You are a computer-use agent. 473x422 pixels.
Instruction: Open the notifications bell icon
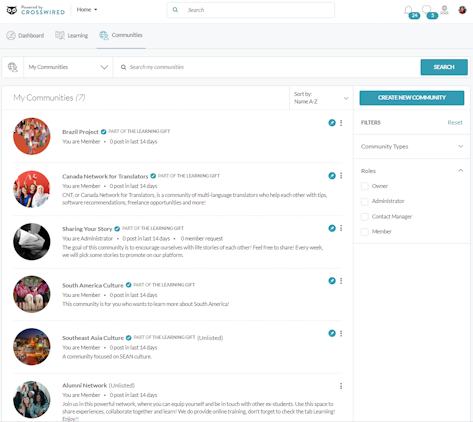pyautogui.click(x=408, y=10)
